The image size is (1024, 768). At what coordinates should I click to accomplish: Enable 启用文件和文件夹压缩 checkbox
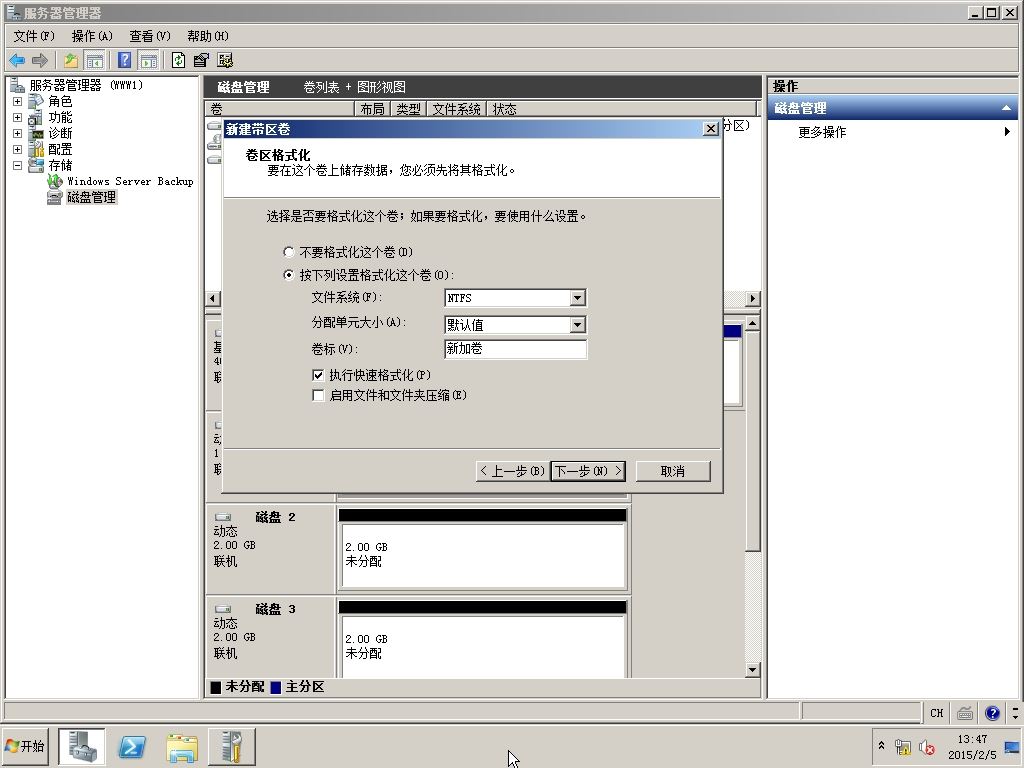(x=318, y=395)
